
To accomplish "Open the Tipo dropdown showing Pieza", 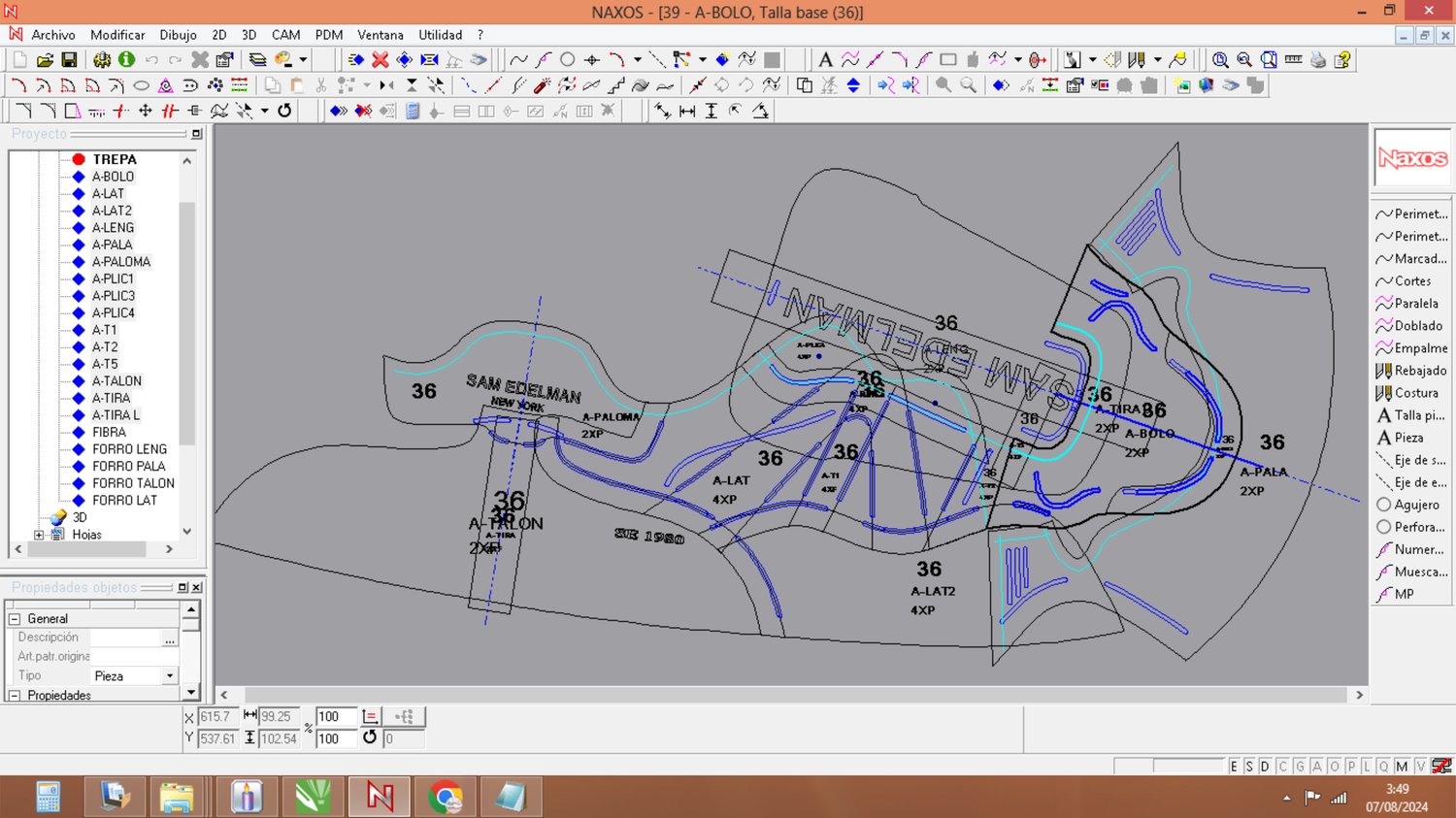I will (170, 676).
